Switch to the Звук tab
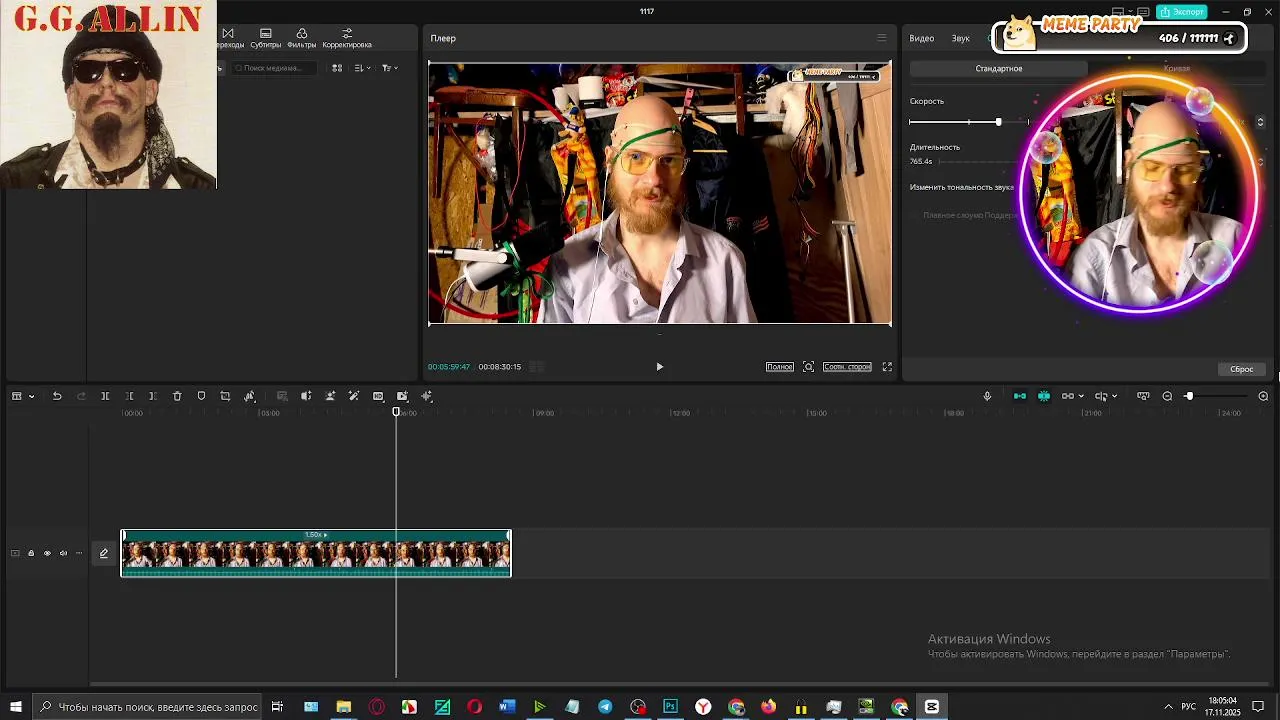The width and height of the screenshot is (1280, 720). pos(960,38)
